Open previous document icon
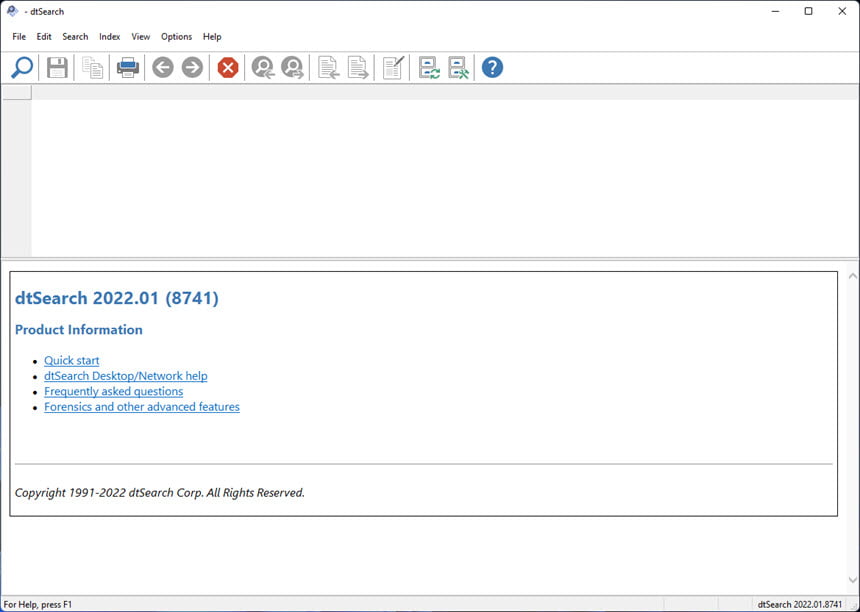This screenshot has width=860, height=612. coord(328,68)
